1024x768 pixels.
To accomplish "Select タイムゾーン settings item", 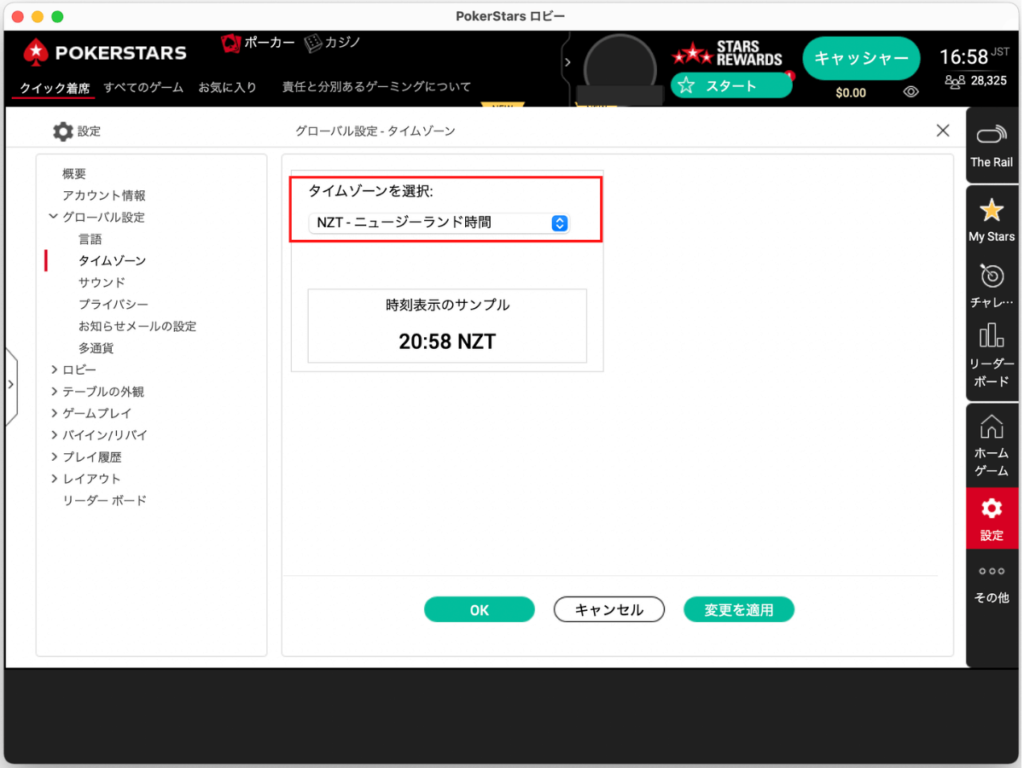I will click(x=112, y=261).
